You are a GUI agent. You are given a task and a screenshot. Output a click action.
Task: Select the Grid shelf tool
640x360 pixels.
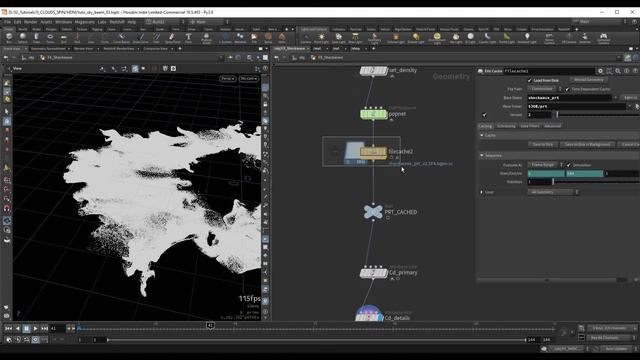pos(64,38)
